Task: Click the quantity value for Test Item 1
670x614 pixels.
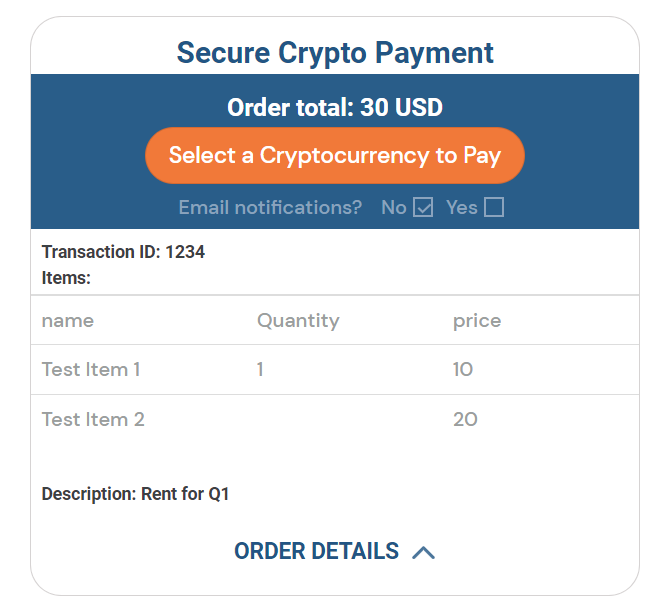Action: pyautogui.click(x=260, y=370)
